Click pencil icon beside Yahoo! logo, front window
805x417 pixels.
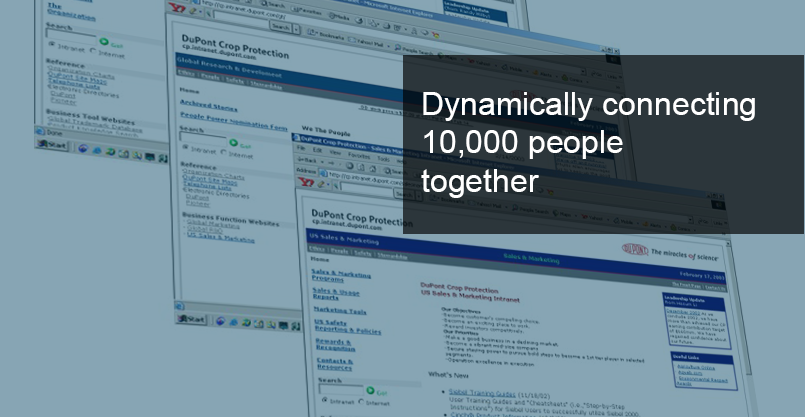(321, 184)
